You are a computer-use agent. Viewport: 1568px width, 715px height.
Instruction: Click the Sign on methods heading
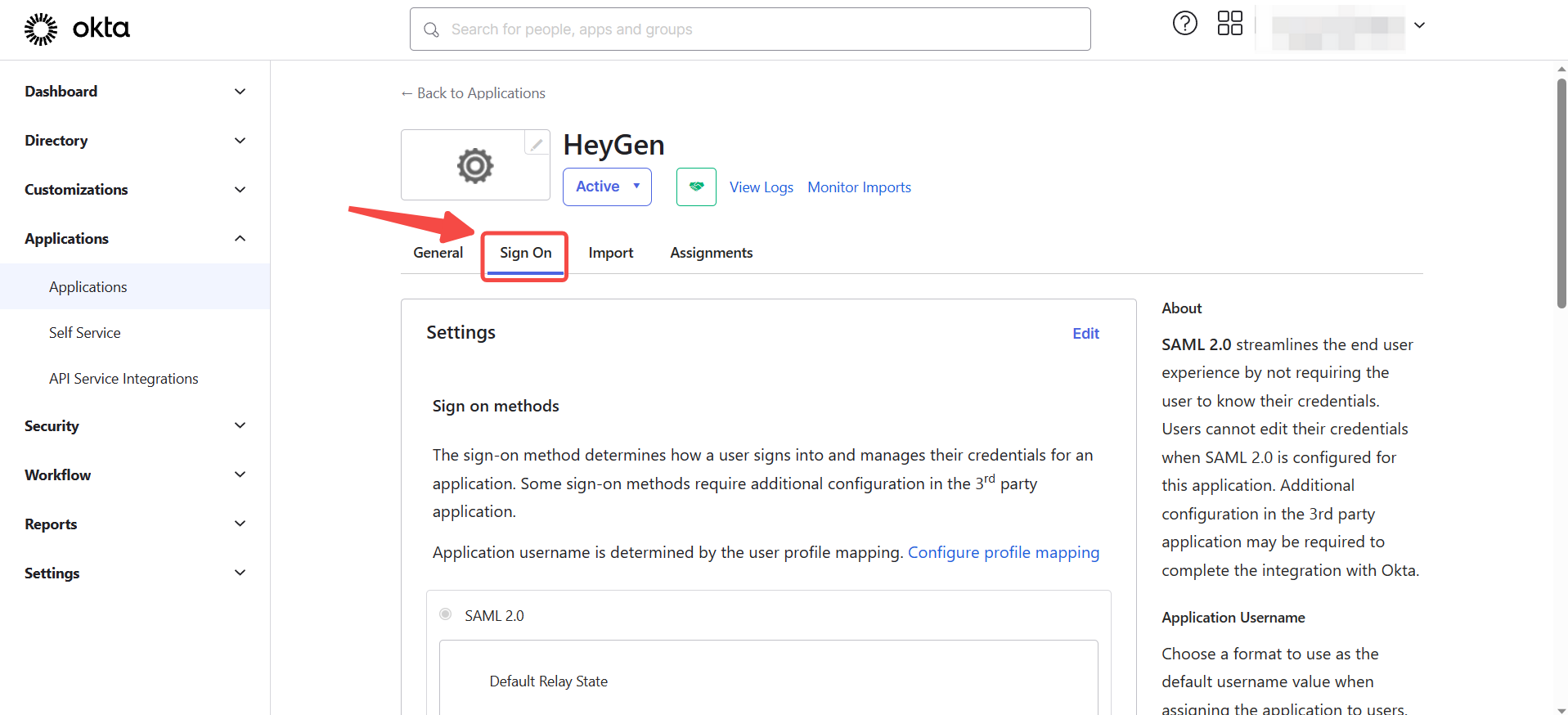pos(496,406)
